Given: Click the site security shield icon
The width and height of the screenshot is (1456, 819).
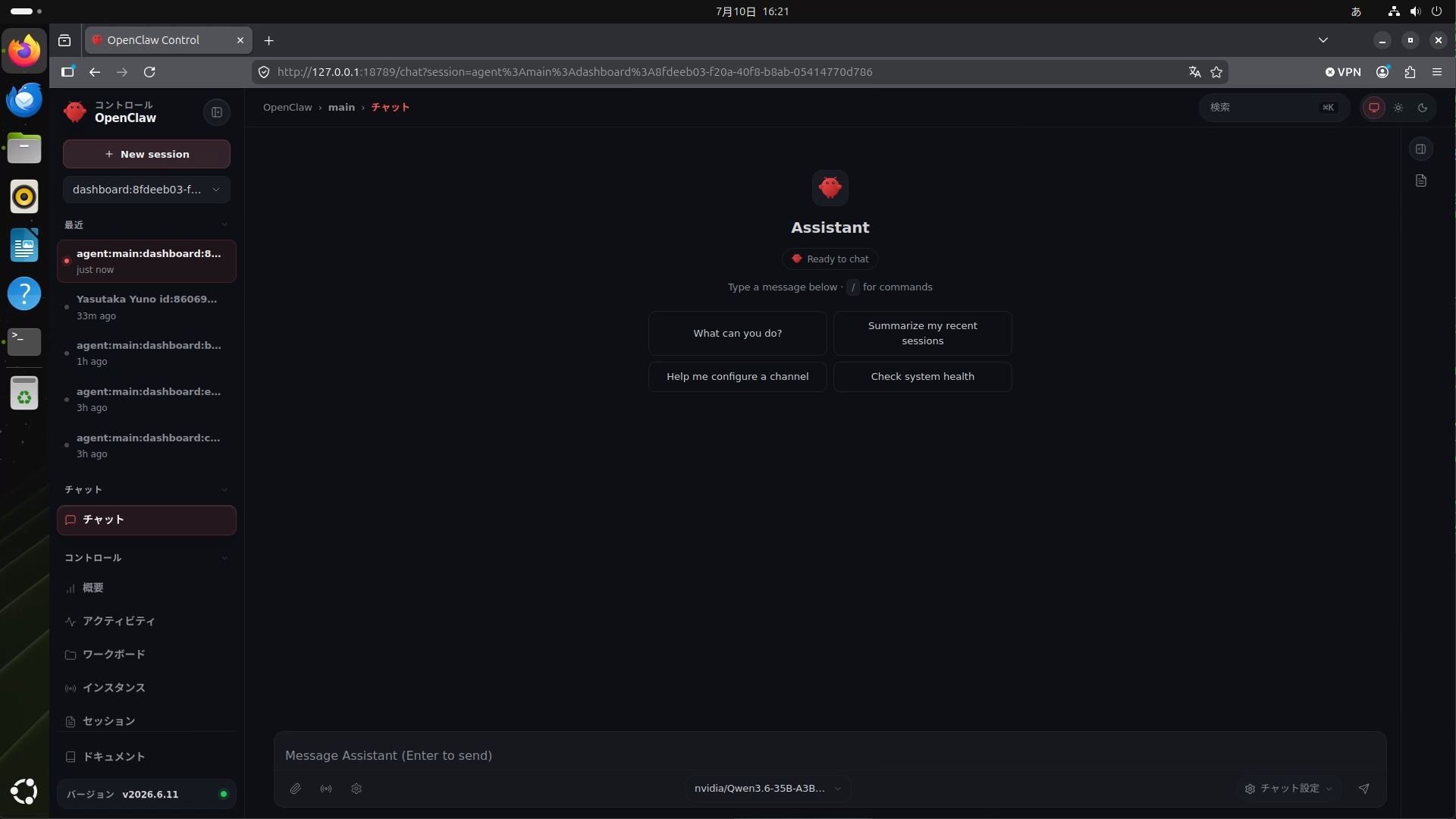Looking at the screenshot, I should (x=264, y=72).
